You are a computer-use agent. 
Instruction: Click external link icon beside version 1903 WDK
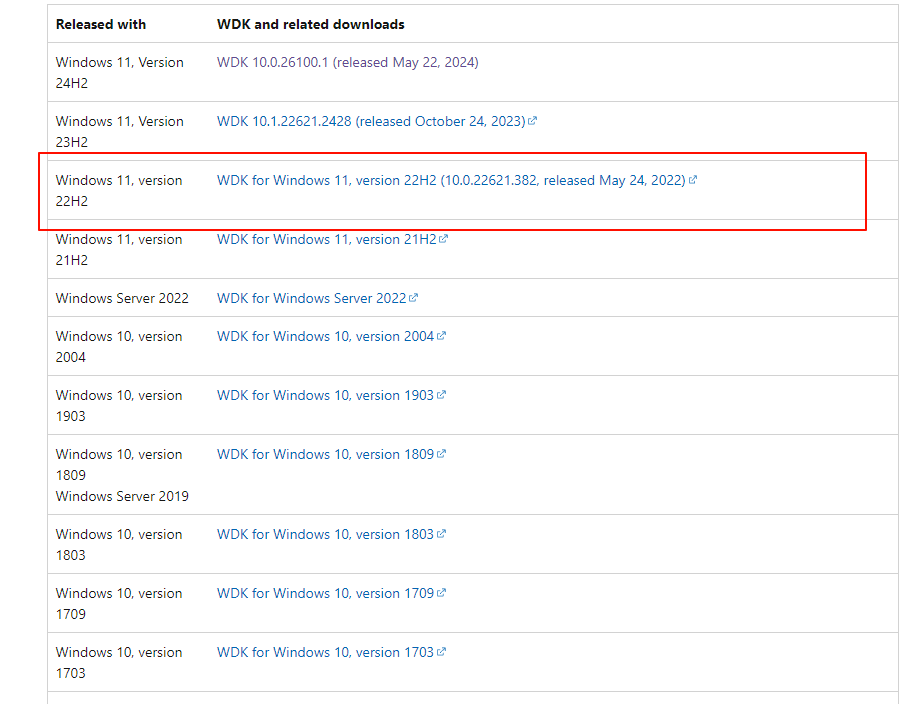click(441, 394)
